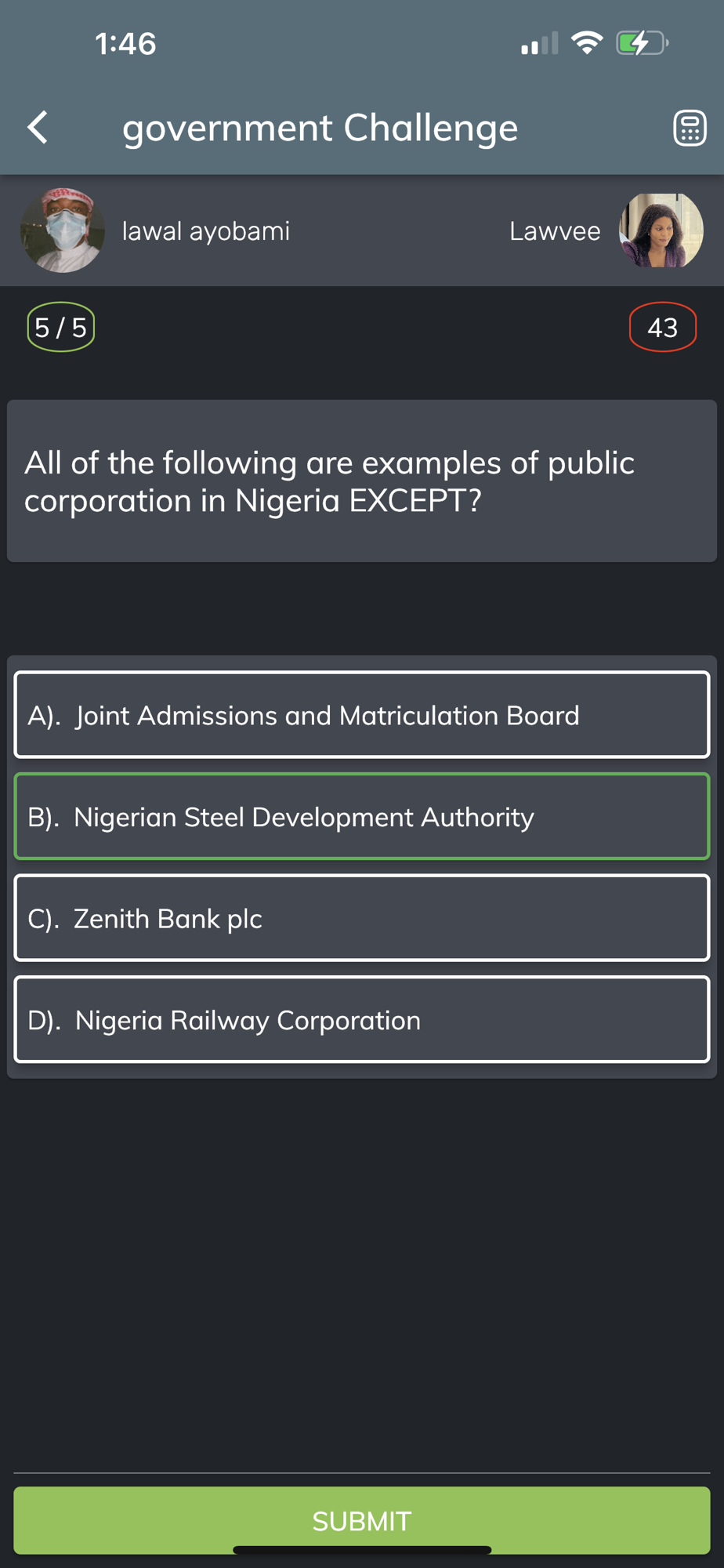724x1568 pixels.
Task: Tap the government Challenge title
Action: [x=320, y=128]
